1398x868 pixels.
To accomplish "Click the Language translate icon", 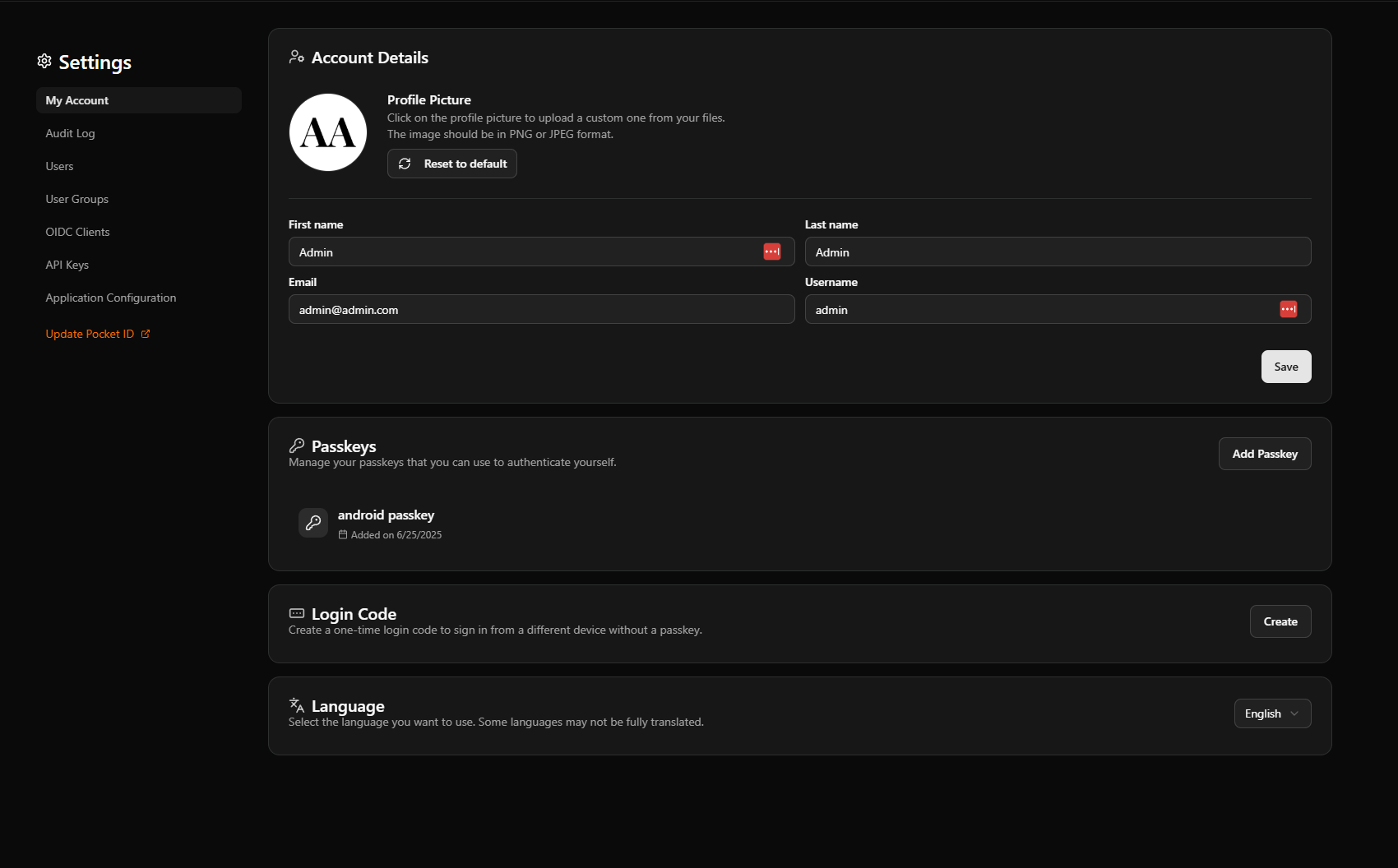I will 297,705.
